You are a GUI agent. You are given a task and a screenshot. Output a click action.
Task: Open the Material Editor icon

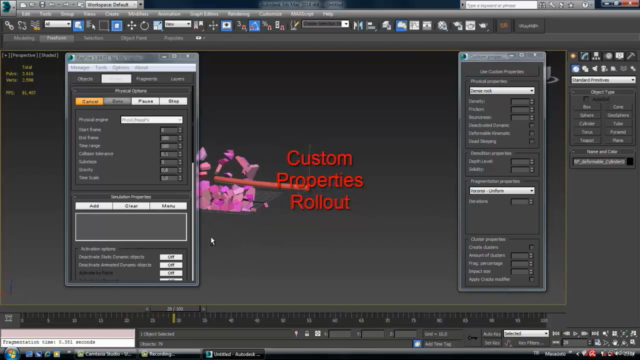point(442,26)
